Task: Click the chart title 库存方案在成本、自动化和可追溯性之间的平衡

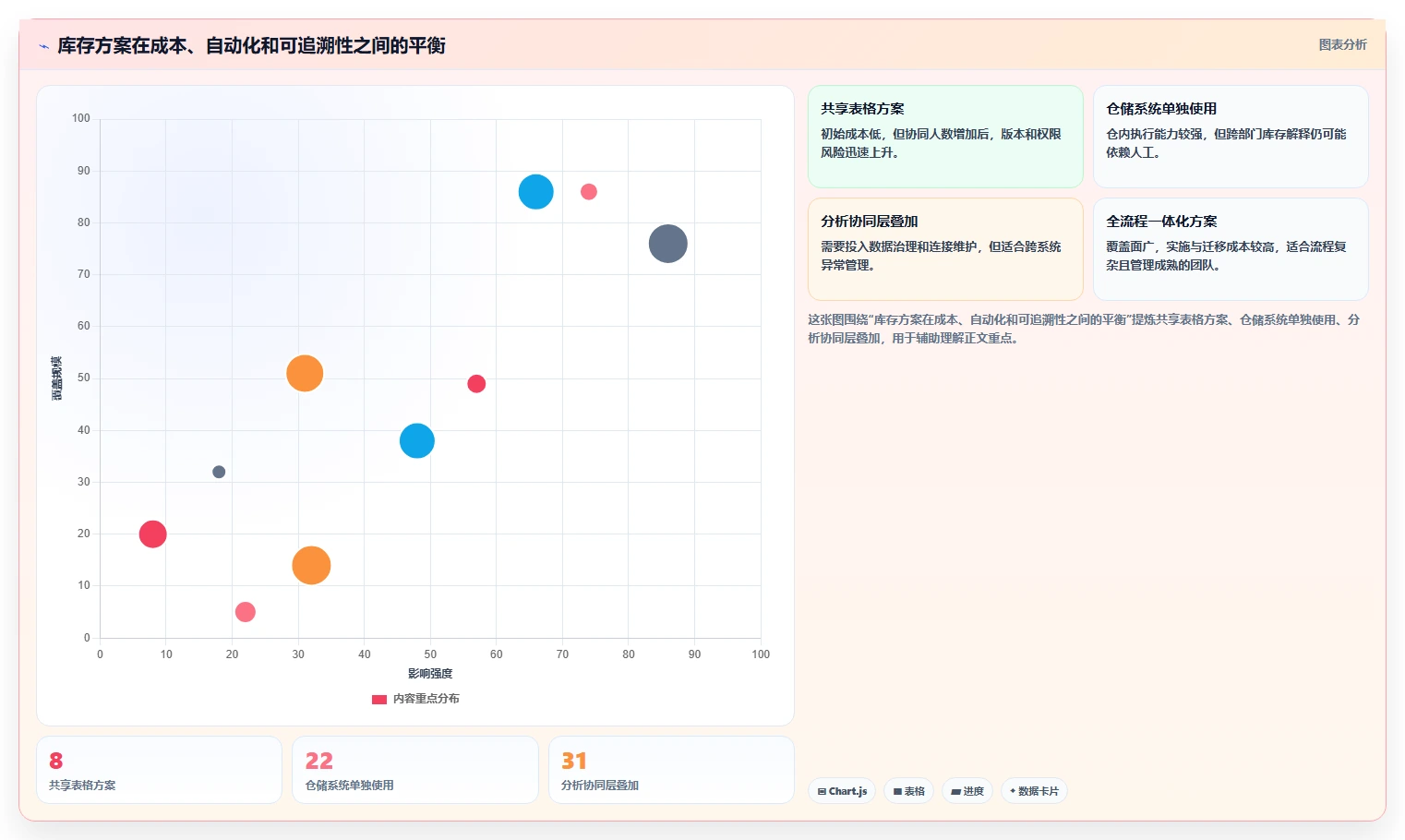Action: pos(251,45)
